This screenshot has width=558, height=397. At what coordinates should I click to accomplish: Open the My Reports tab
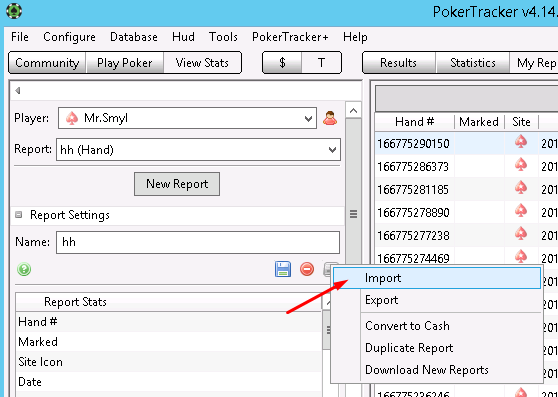[535, 63]
